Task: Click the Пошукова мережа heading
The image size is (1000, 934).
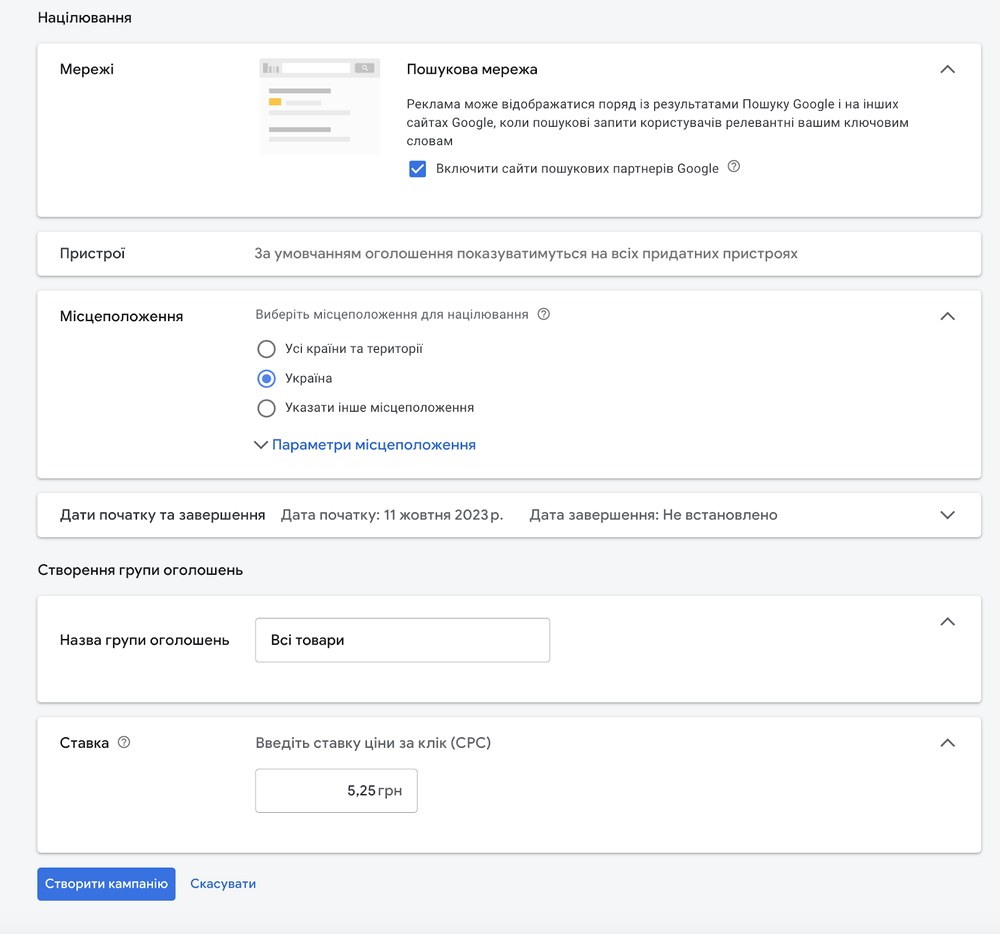Action: pyautogui.click(x=472, y=69)
